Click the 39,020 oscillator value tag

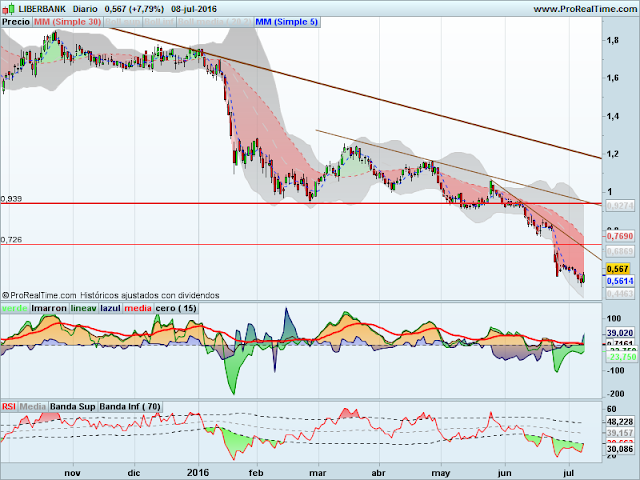pos(620,333)
